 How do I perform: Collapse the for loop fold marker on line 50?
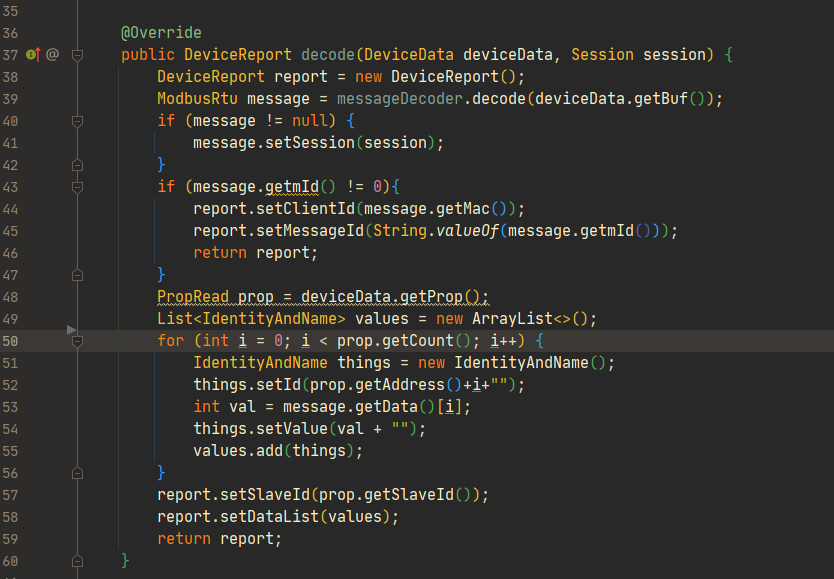point(77,341)
